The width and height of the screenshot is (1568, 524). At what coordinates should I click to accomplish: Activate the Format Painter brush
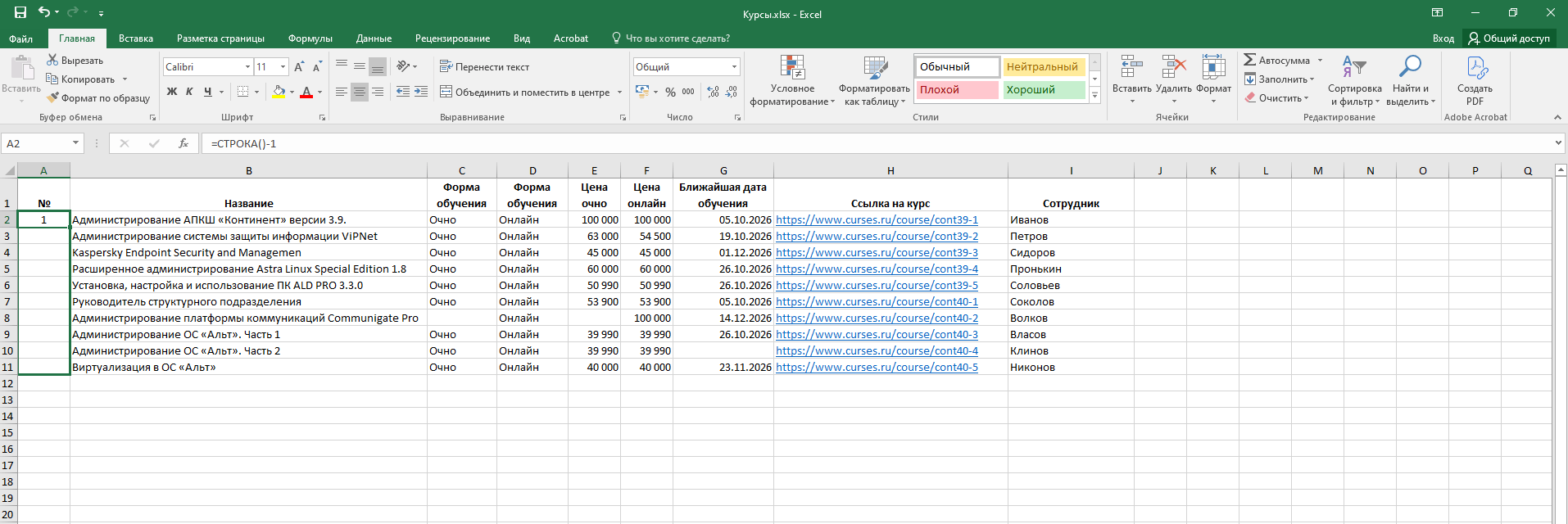[x=98, y=98]
